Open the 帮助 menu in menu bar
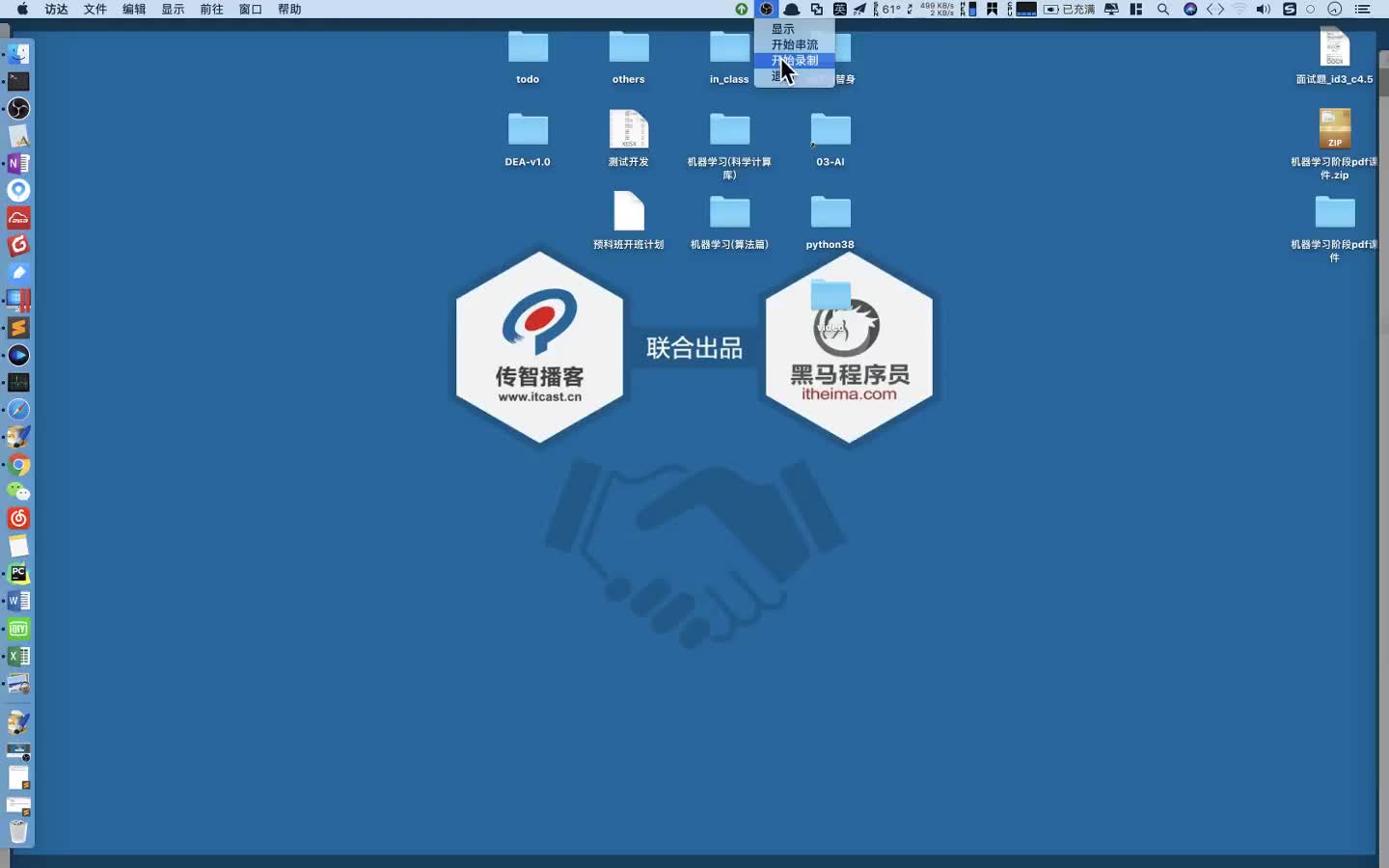This screenshot has width=1389, height=868. coord(289,9)
